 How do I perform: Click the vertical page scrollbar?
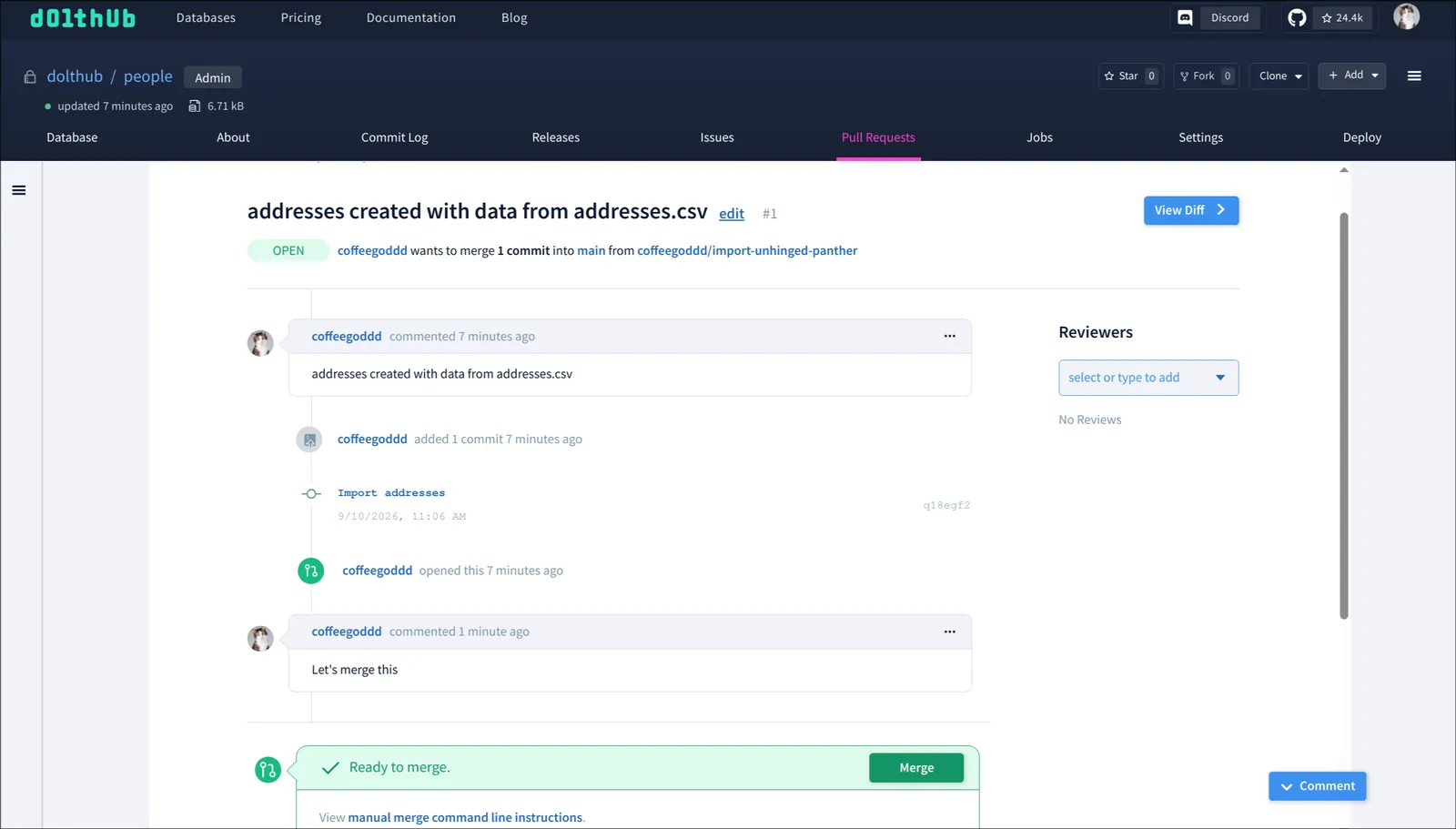point(1344,416)
